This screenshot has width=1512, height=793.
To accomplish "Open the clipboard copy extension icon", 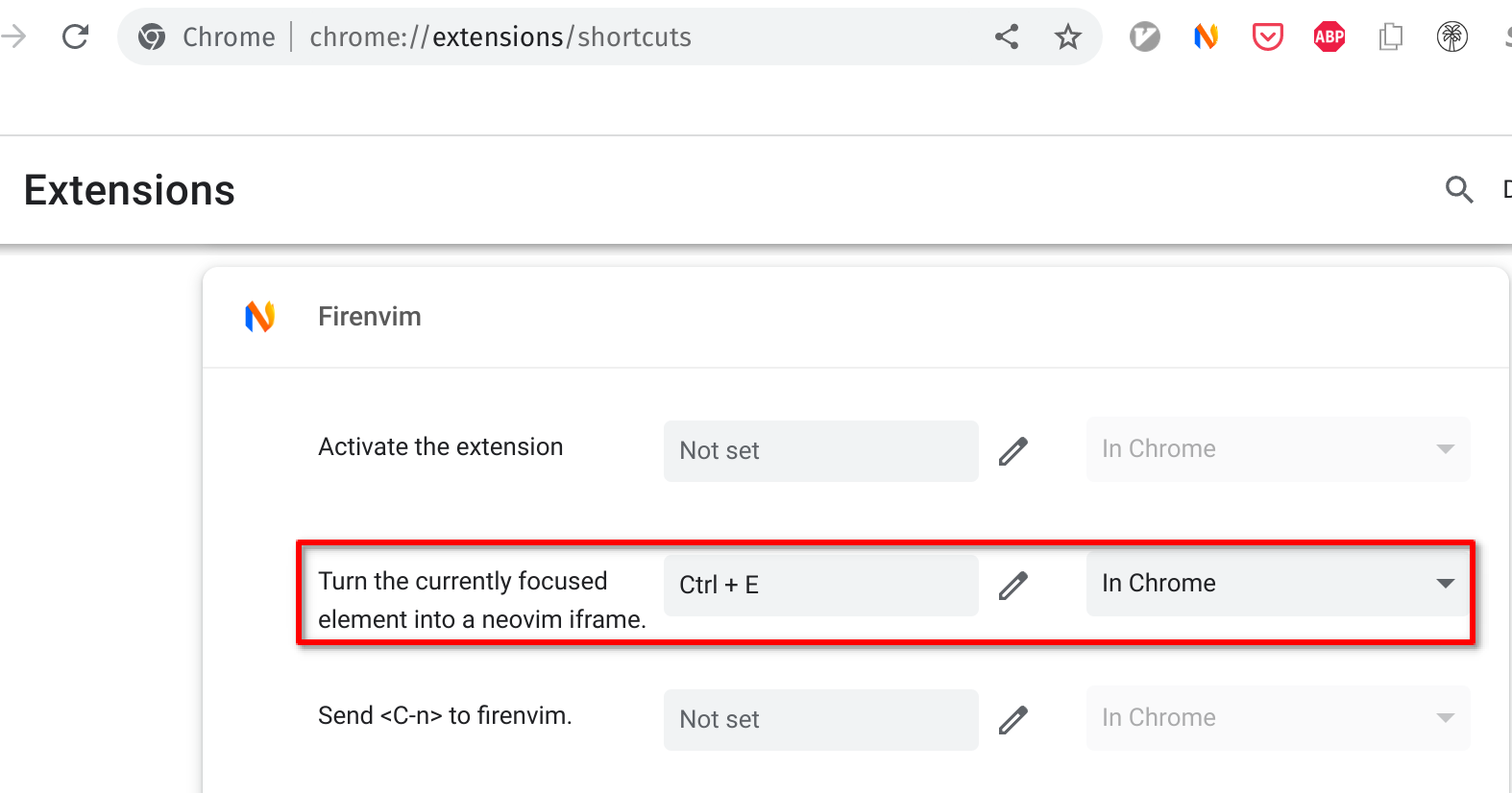I will tap(1390, 36).
